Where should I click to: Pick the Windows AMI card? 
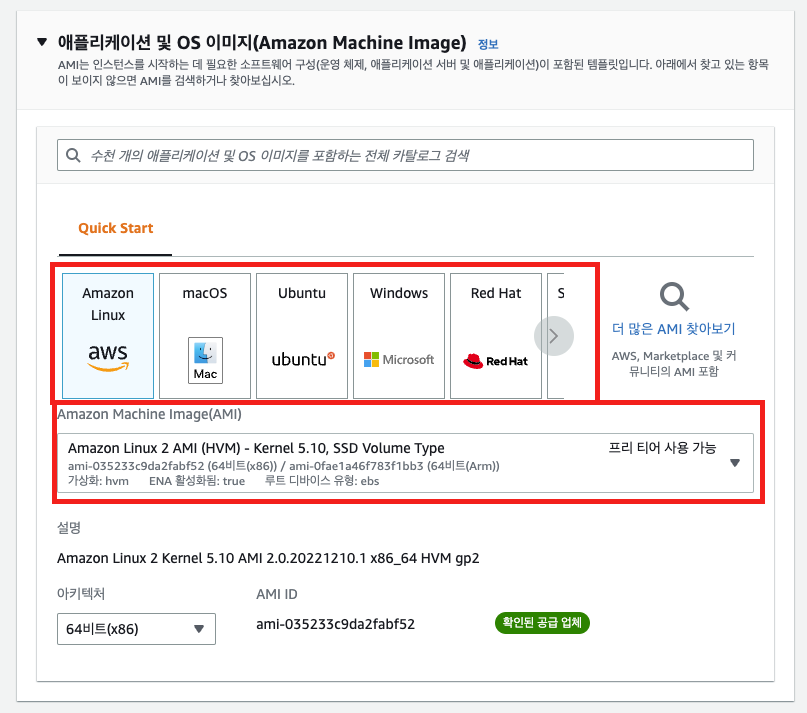pos(399,336)
